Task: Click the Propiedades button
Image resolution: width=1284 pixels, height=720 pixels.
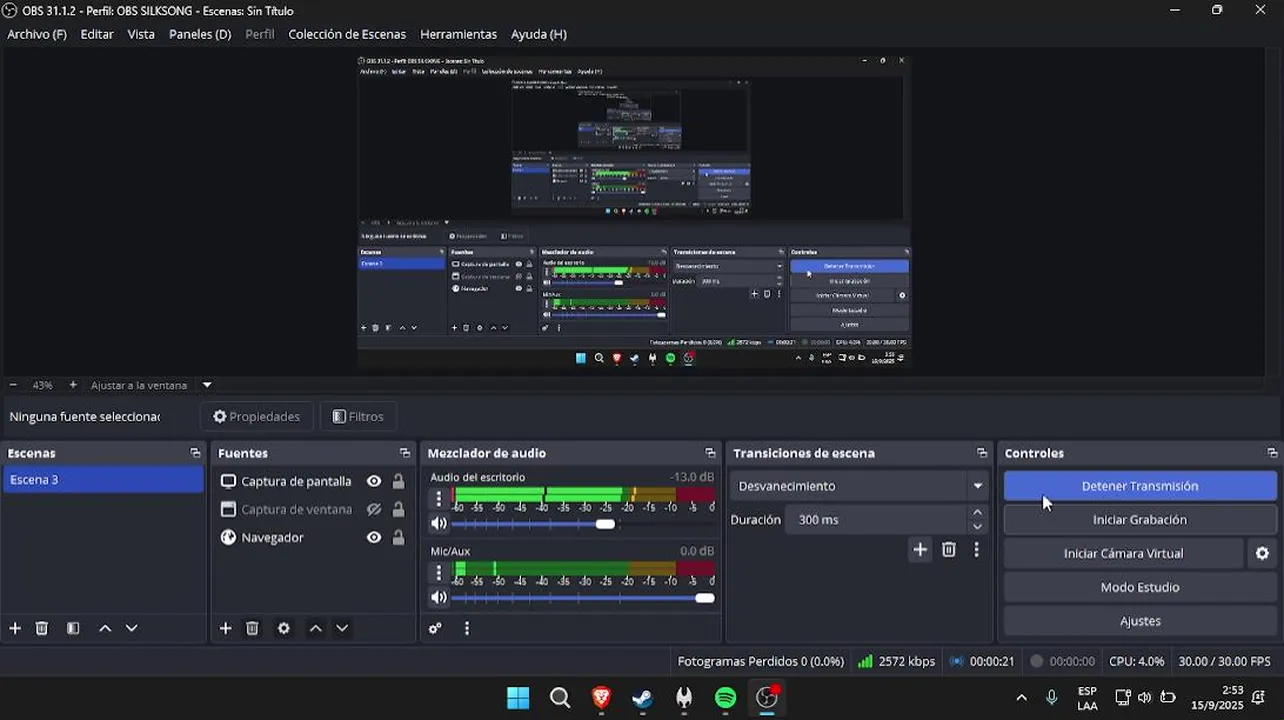Action: (x=257, y=416)
